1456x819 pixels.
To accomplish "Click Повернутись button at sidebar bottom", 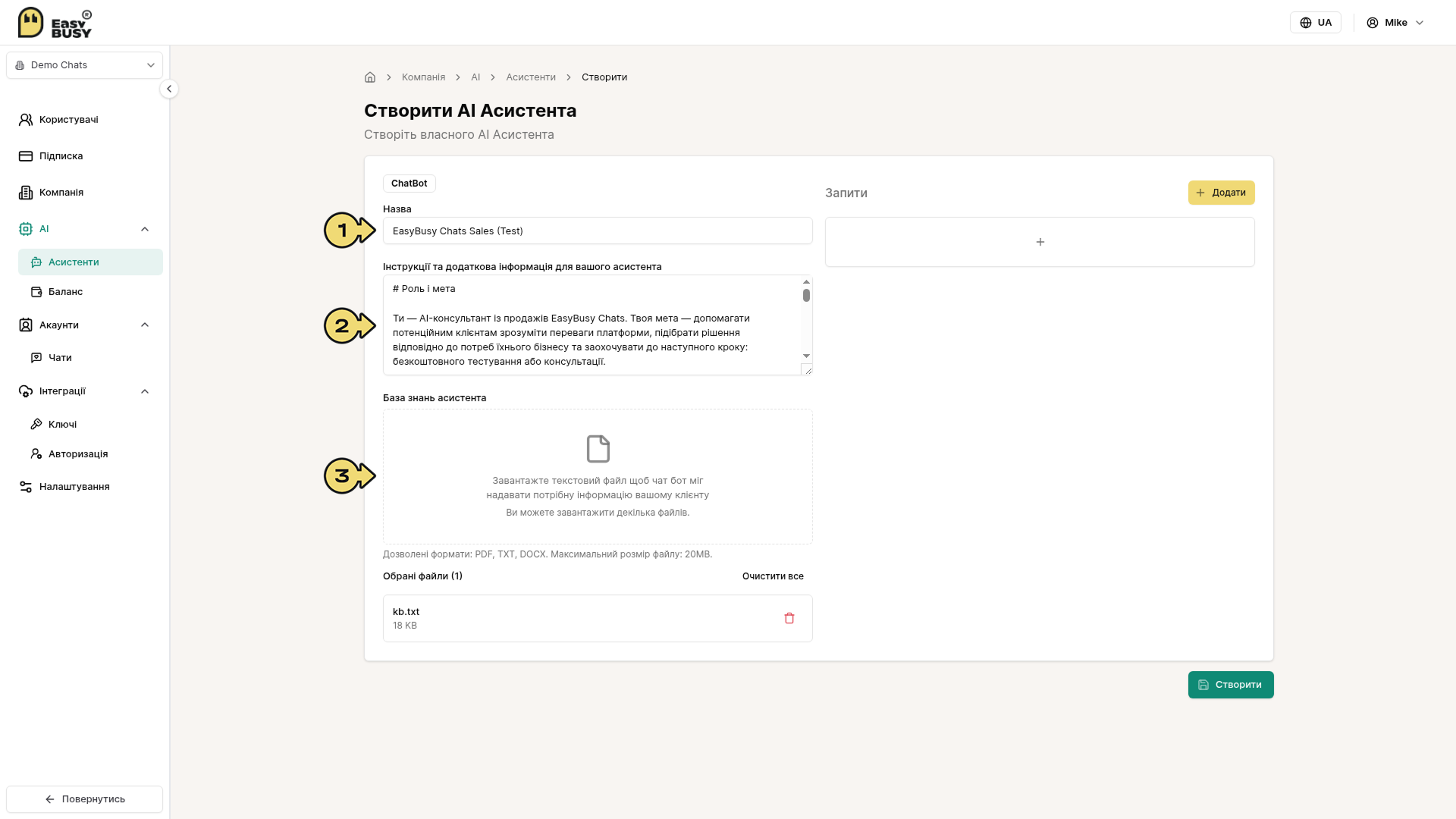I will tap(85, 799).
